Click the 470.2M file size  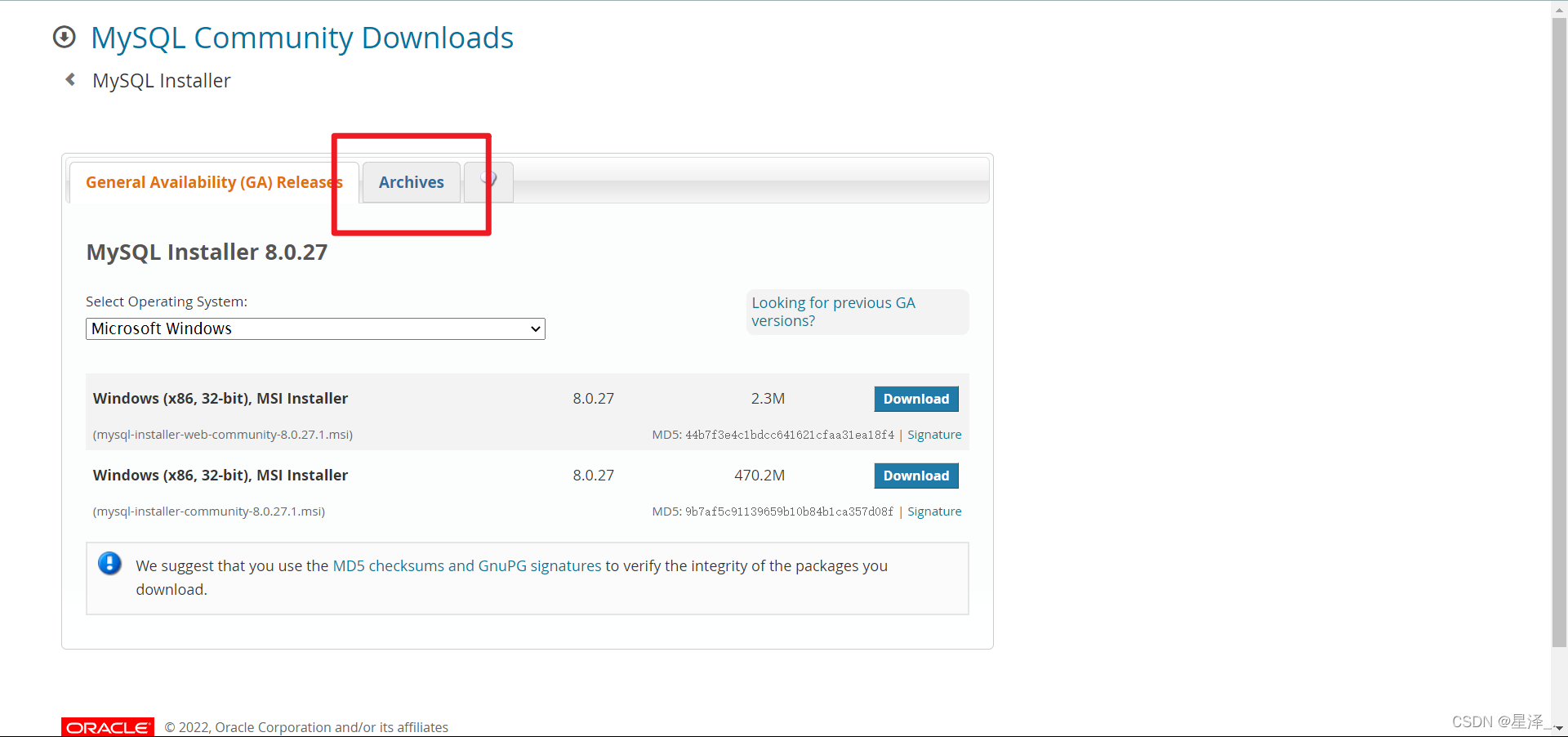[x=759, y=476]
